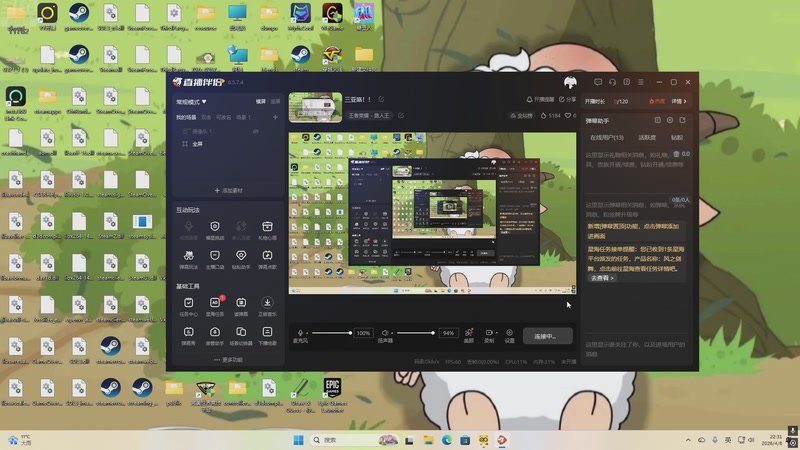
Task: Open the task center tool
Action: (x=188, y=303)
